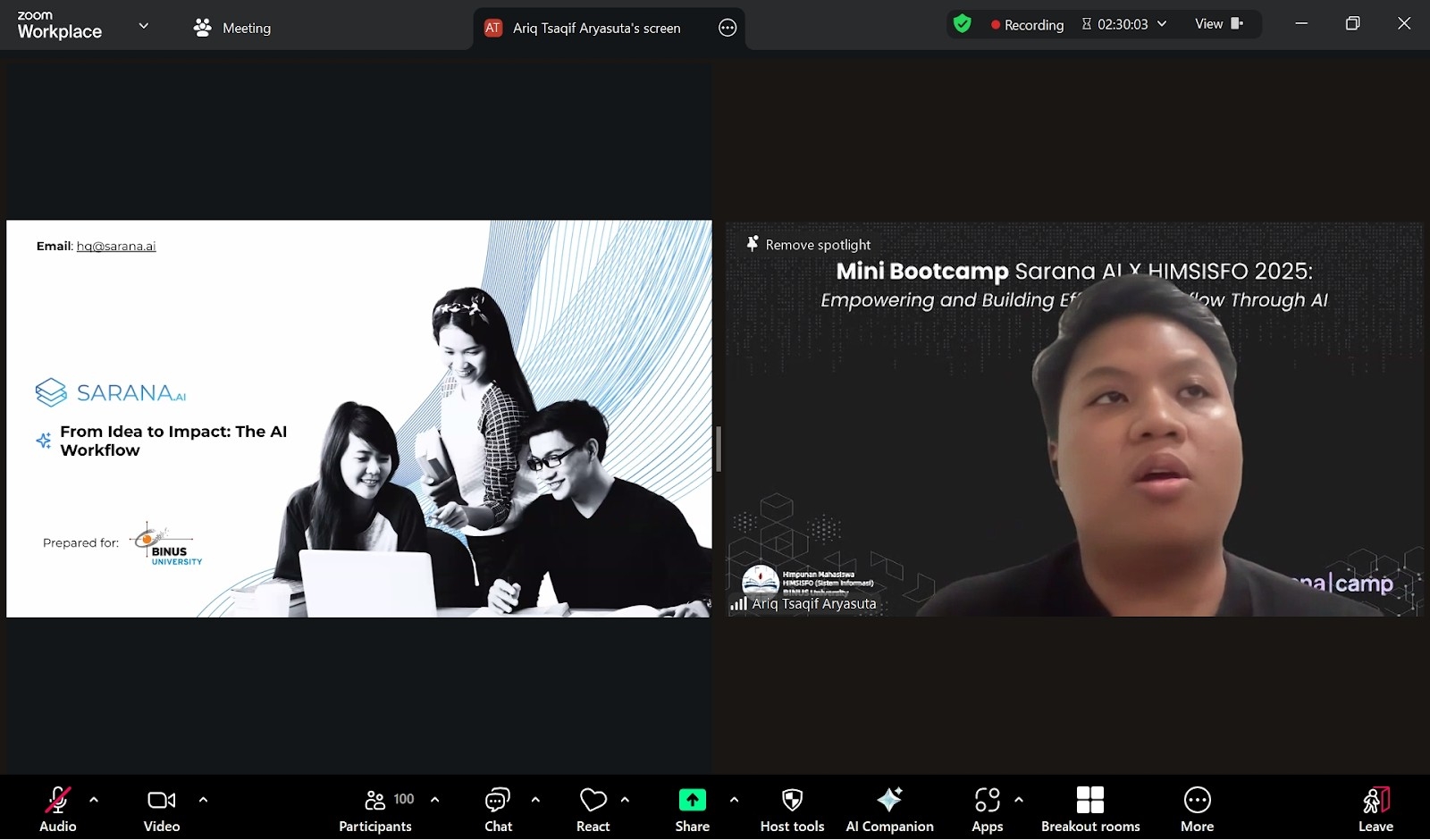
Task: Open the View layout menu
Action: point(1219,24)
